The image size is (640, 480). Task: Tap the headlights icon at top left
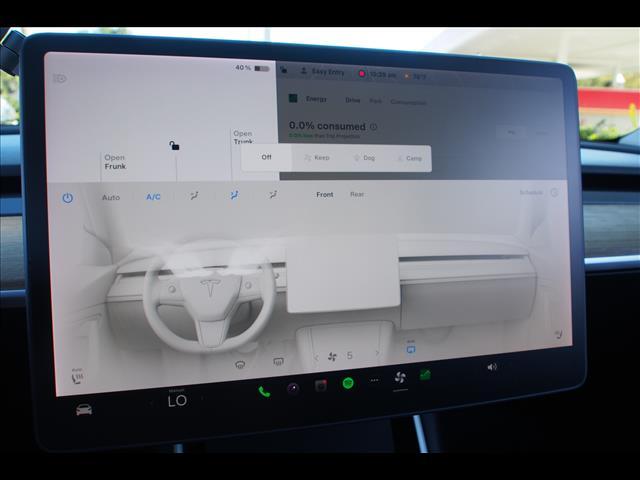[x=60, y=78]
